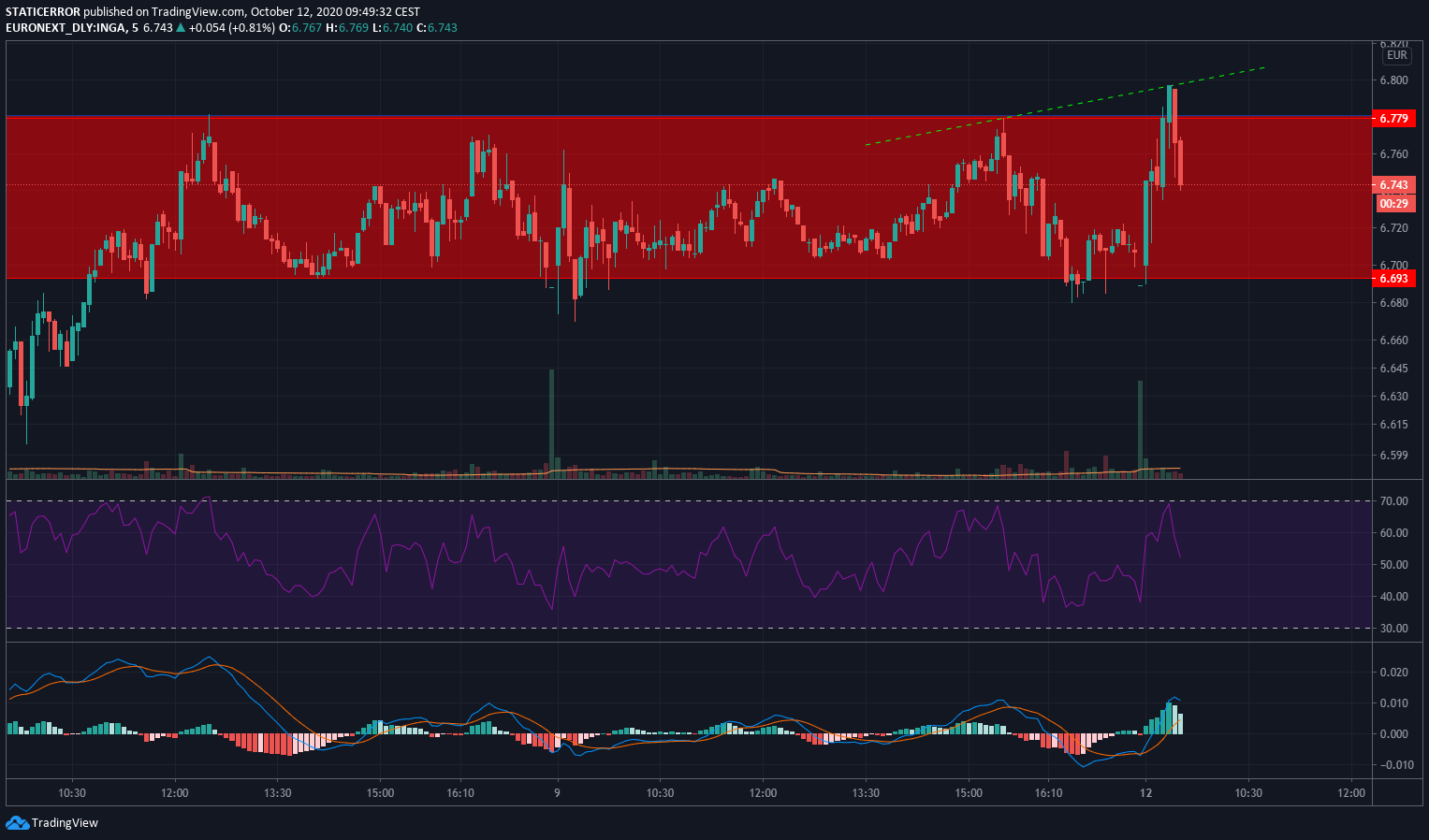Click the TradingView logo icon
The height and width of the screenshot is (840, 1429).
click(x=17, y=823)
